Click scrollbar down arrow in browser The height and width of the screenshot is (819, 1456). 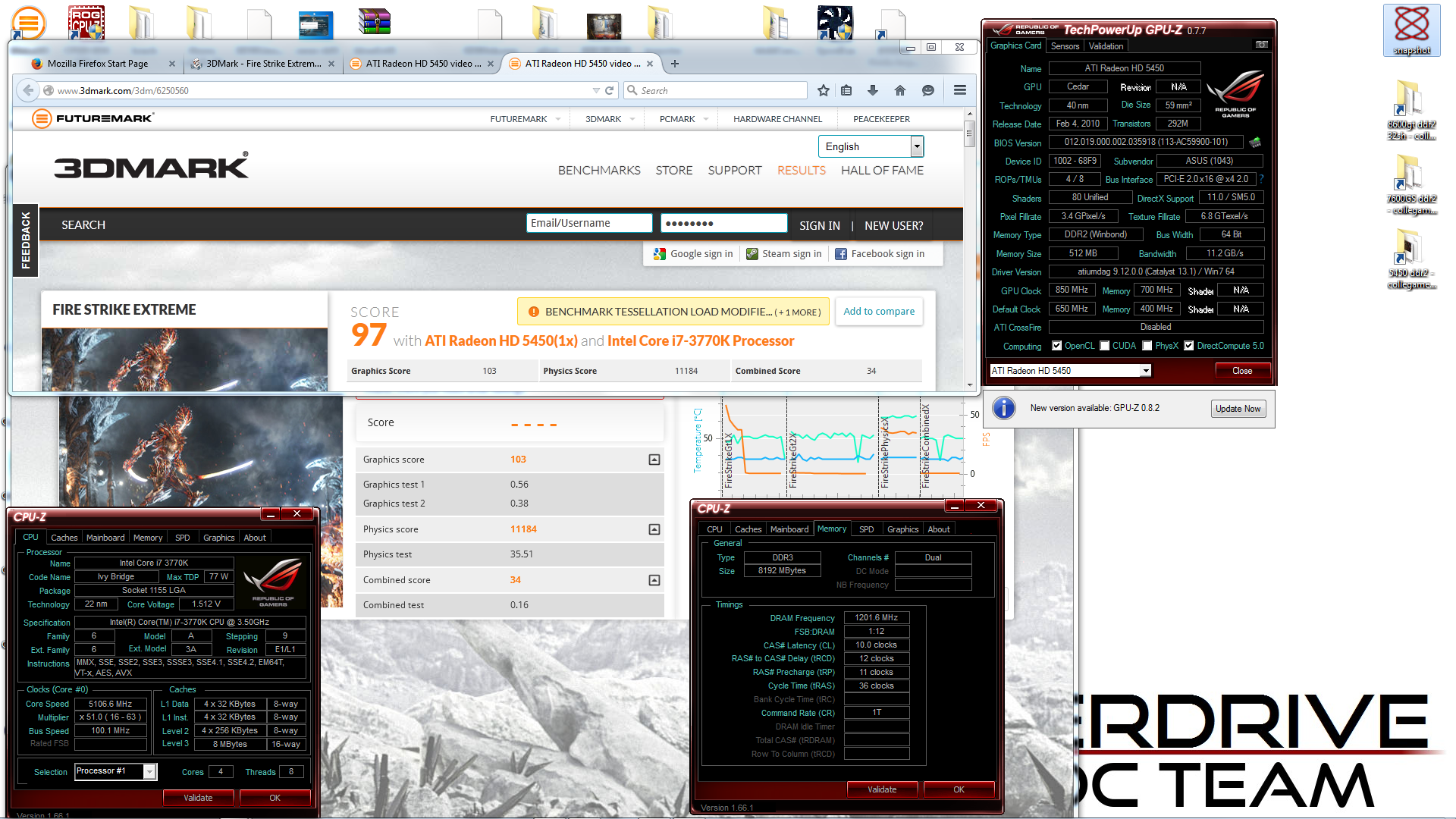coord(969,385)
